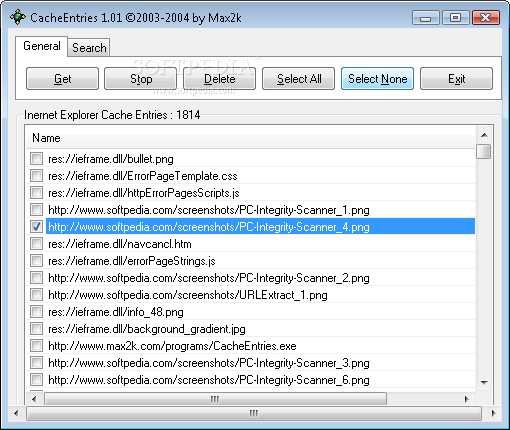The width and height of the screenshot is (510, 430).
Task: Check the bullet.png entry checkbox
Action: coord(36,158)
